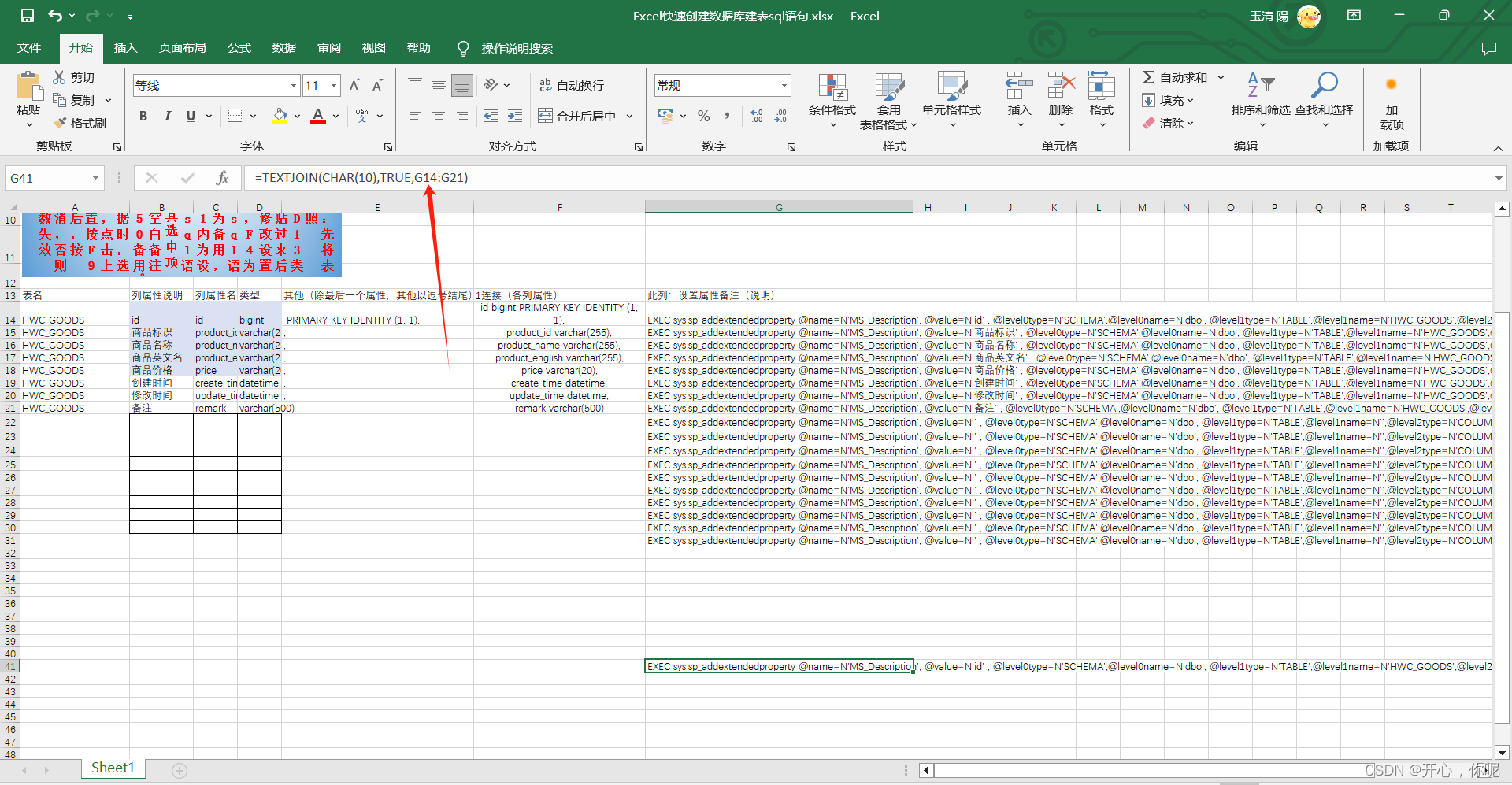Increase font size with larger A icon
1512x785 pixels.
354,85
